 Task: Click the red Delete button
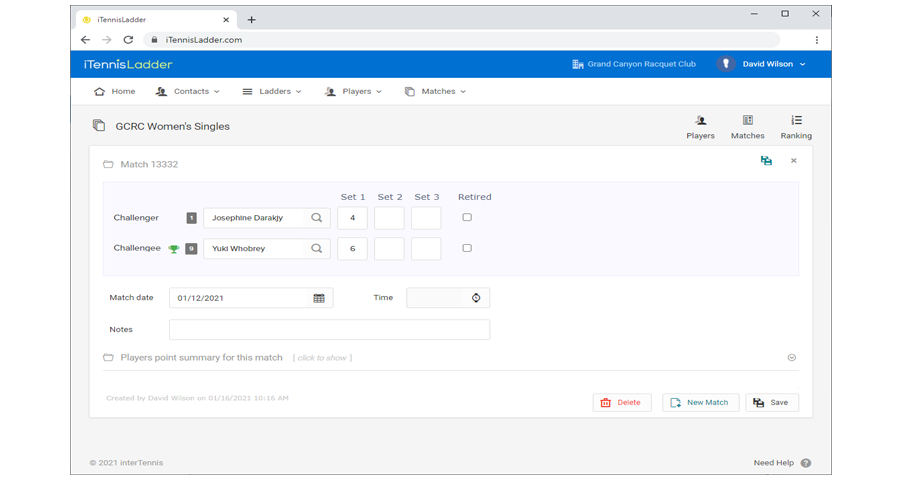[621, 402]
